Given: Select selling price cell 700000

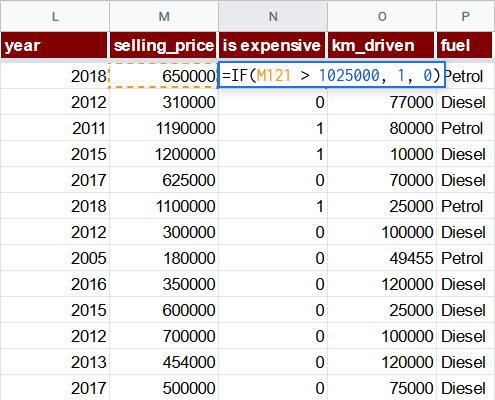Looking at the screenshot, I should [x=164, y=336].
